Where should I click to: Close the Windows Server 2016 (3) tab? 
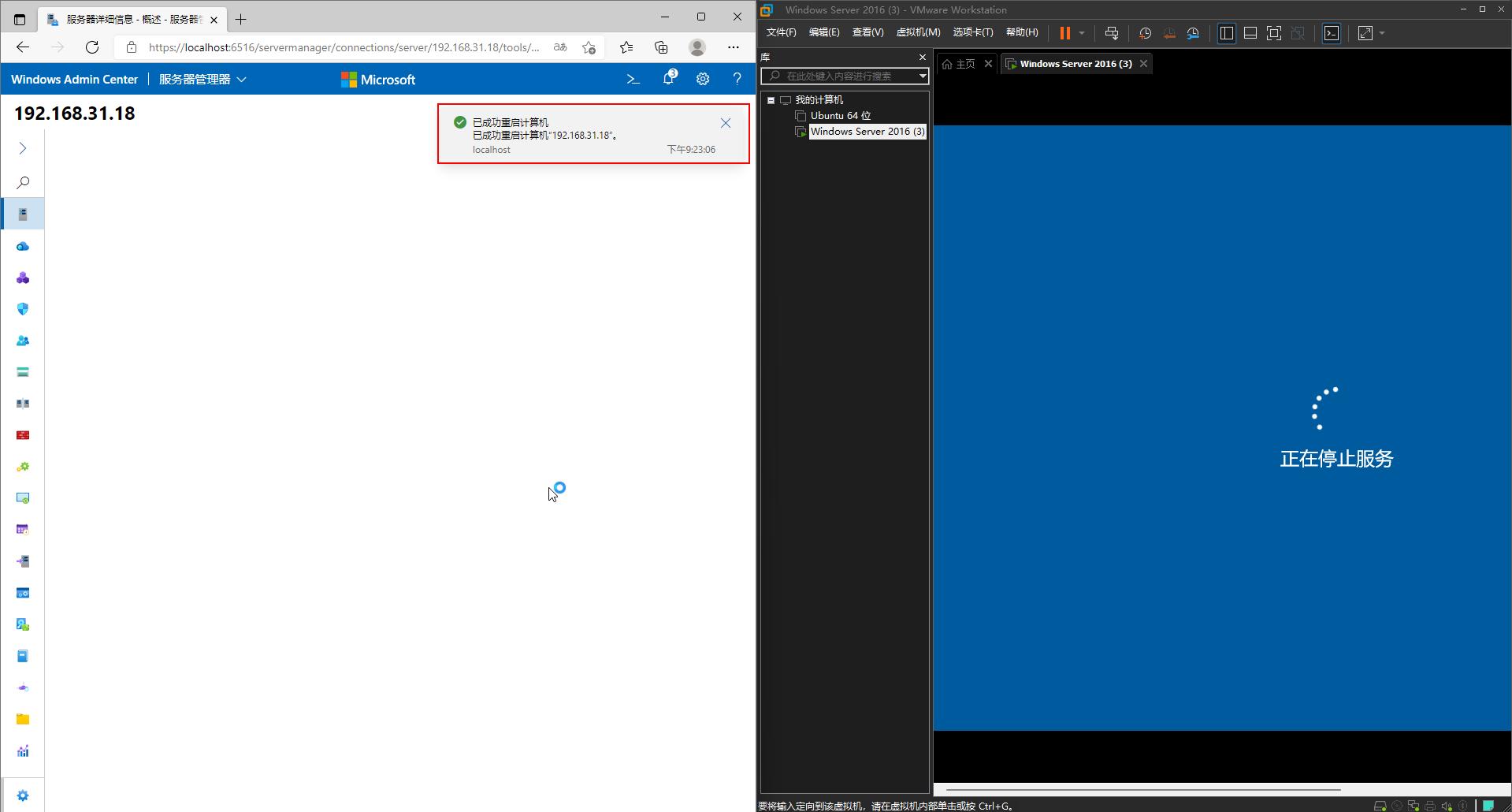1143,64
